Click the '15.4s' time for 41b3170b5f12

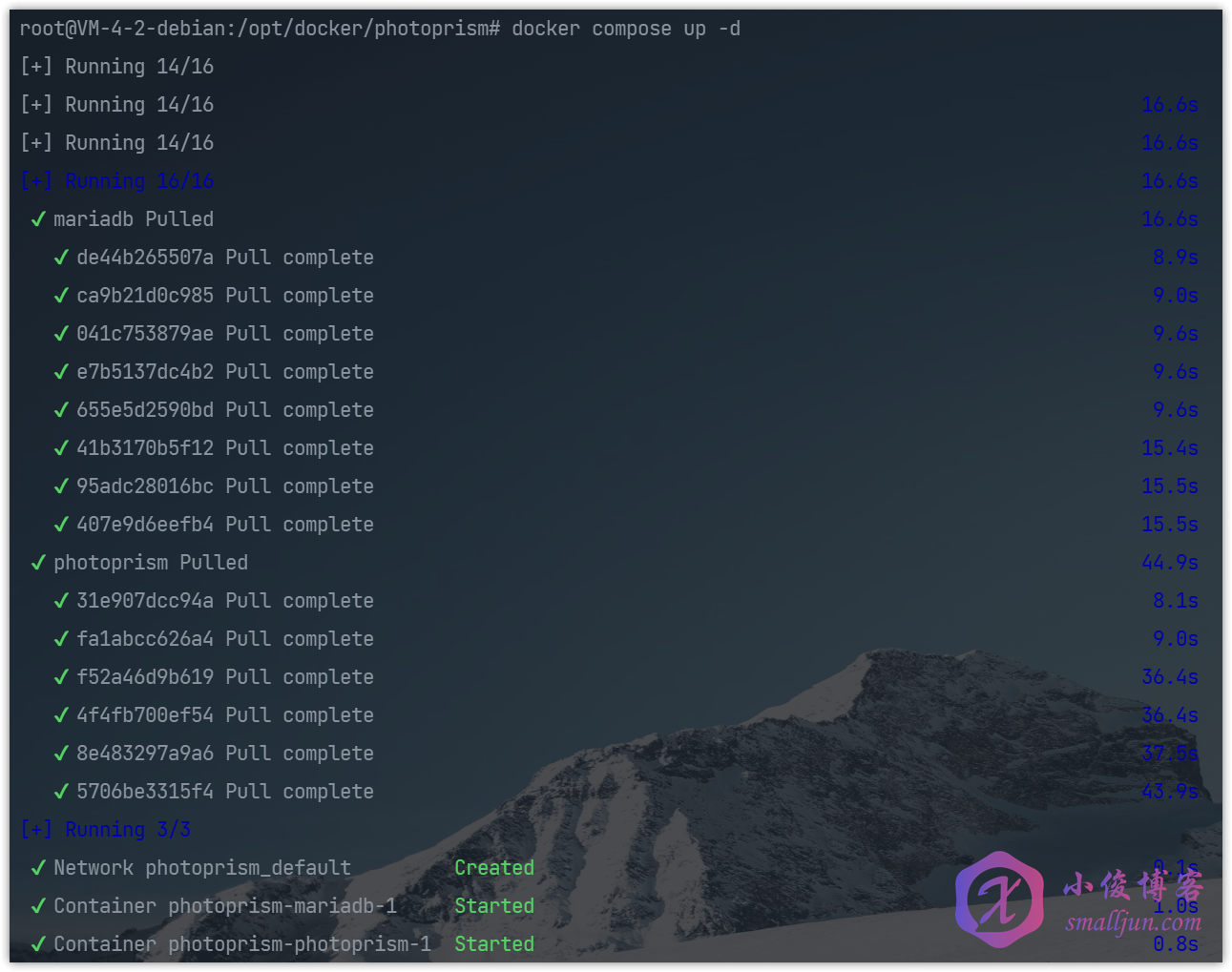[1170, 448]
